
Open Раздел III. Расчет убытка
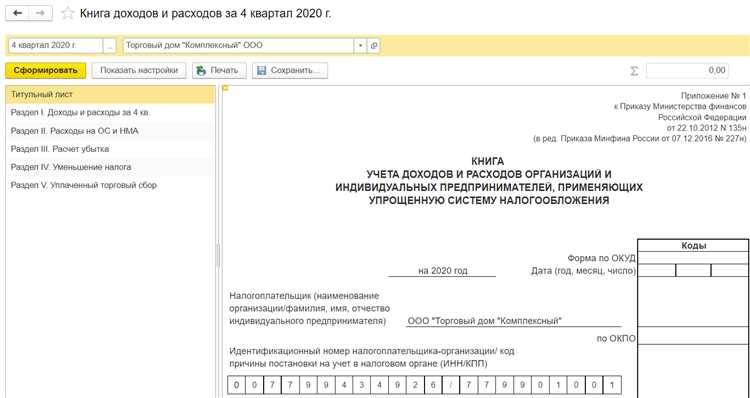(110, 149)
